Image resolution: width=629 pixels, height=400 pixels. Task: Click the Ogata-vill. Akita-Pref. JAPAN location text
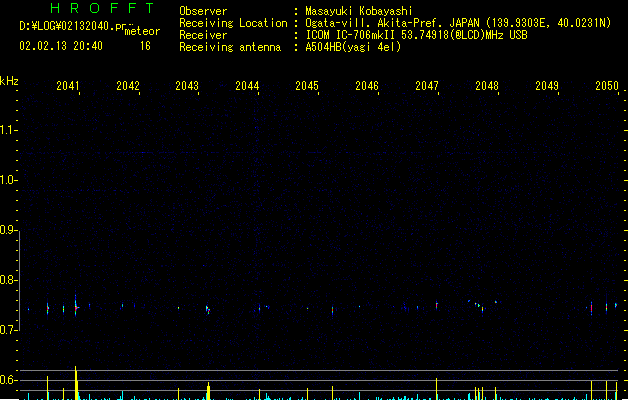tap(458, 23)
